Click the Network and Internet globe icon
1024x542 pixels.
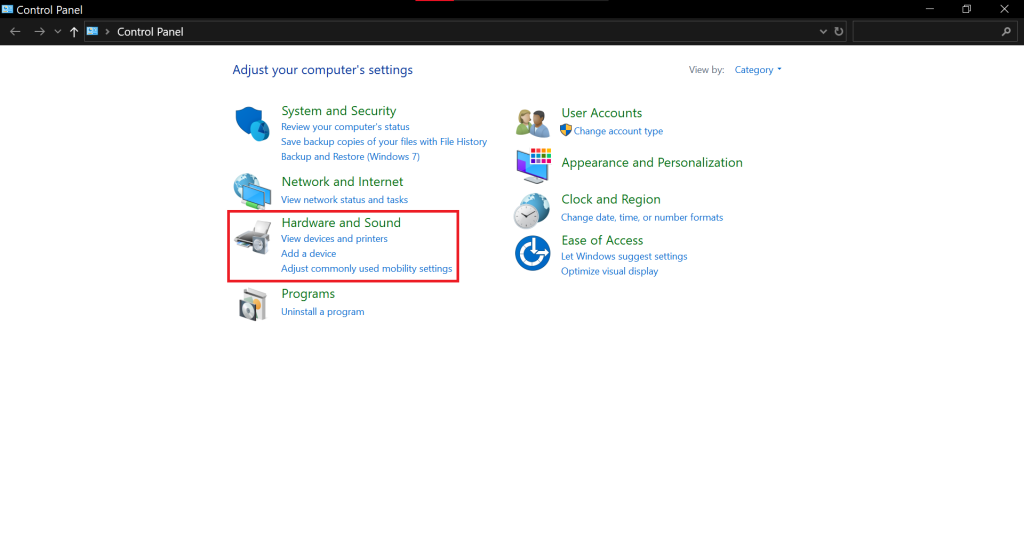pos(253,189)
